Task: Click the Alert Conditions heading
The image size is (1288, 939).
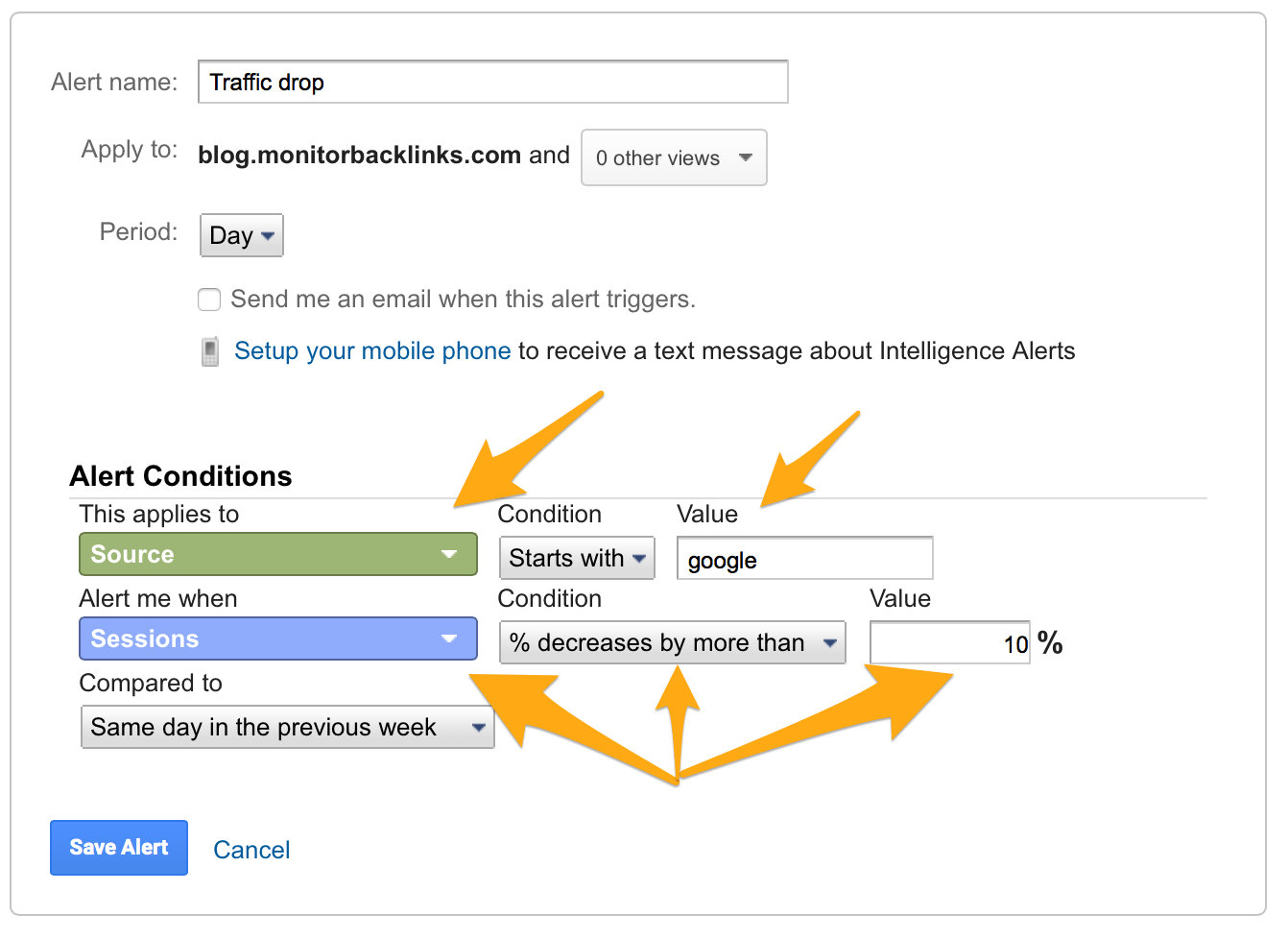Action: (180, 476)
